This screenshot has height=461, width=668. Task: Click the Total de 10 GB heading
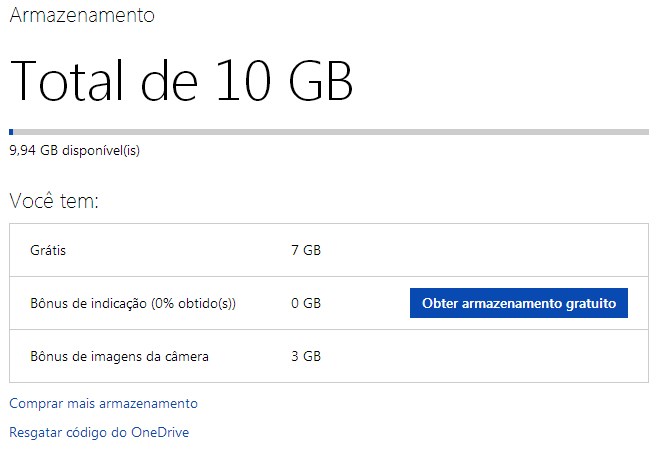coord(181,80)
